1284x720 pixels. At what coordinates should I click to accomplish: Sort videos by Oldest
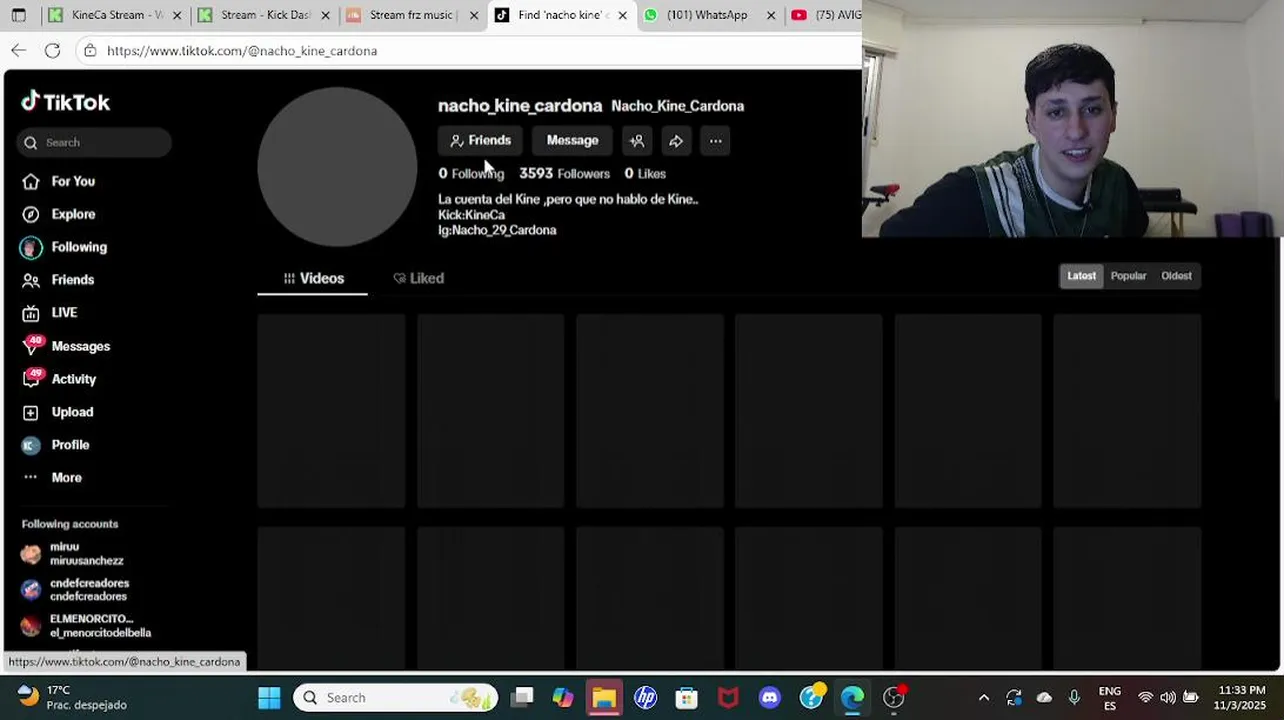tap(1176, 276)
